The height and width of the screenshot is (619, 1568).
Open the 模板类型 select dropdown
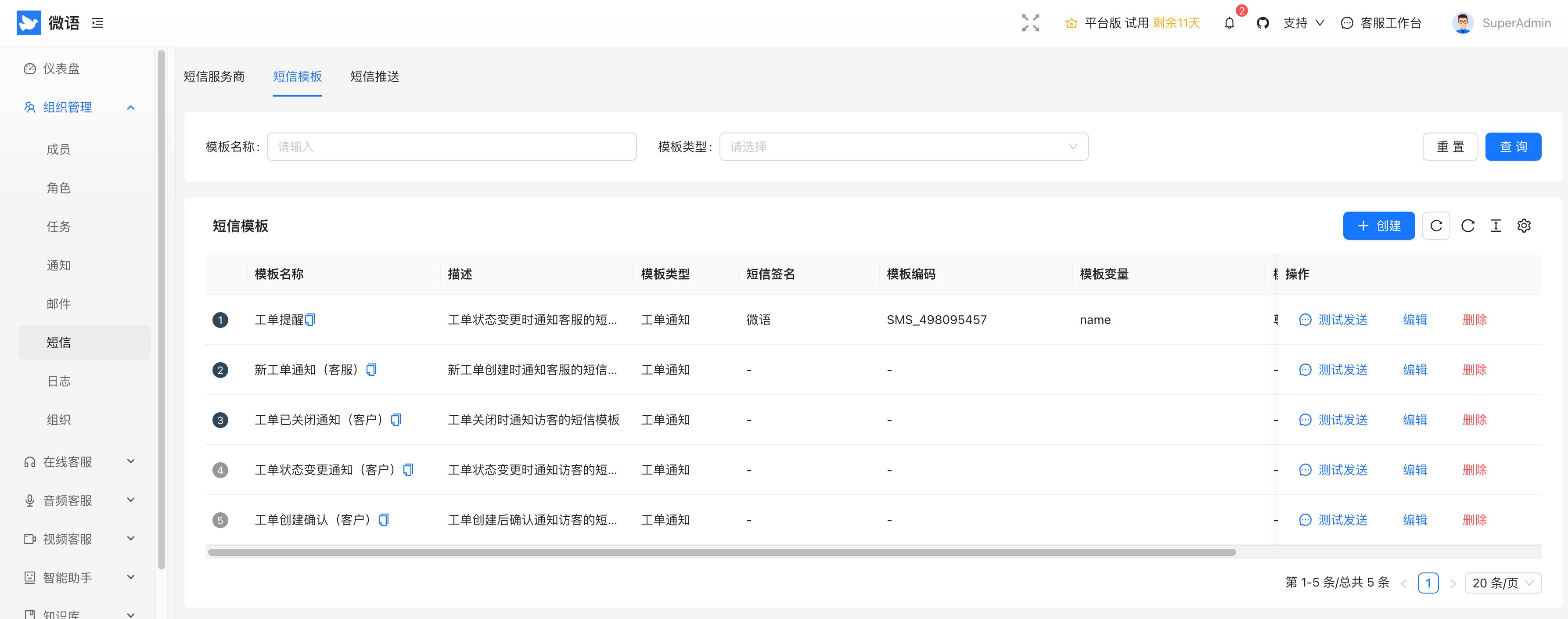click(x=903, y=147)
